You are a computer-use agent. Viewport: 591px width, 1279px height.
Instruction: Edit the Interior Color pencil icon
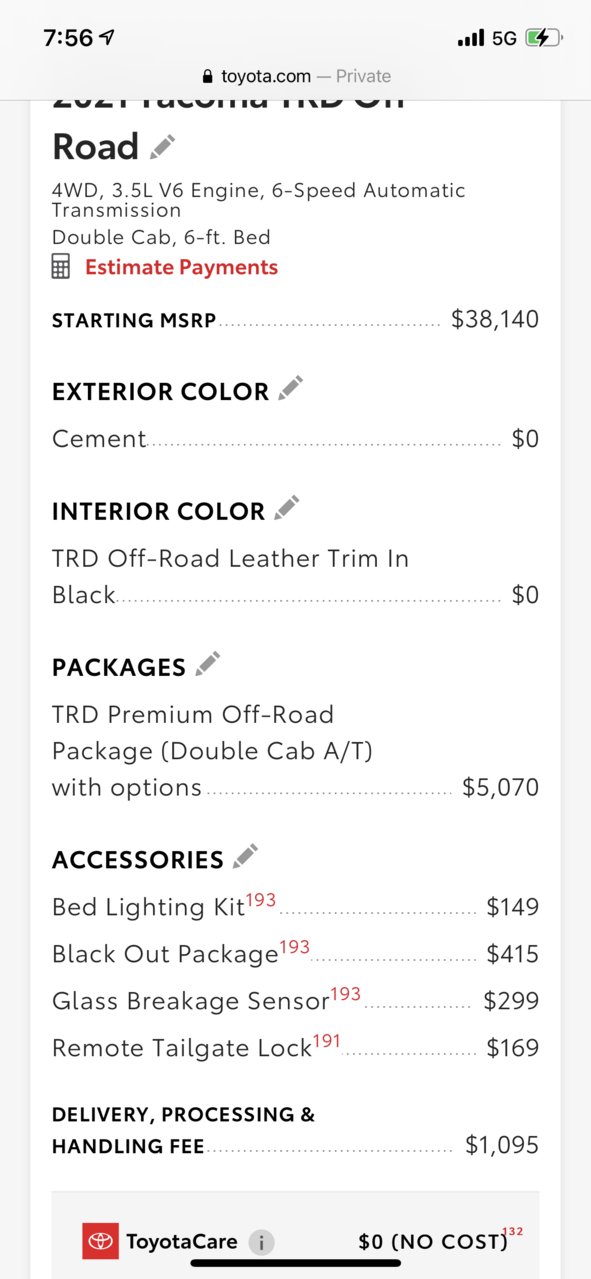[287, 508]
